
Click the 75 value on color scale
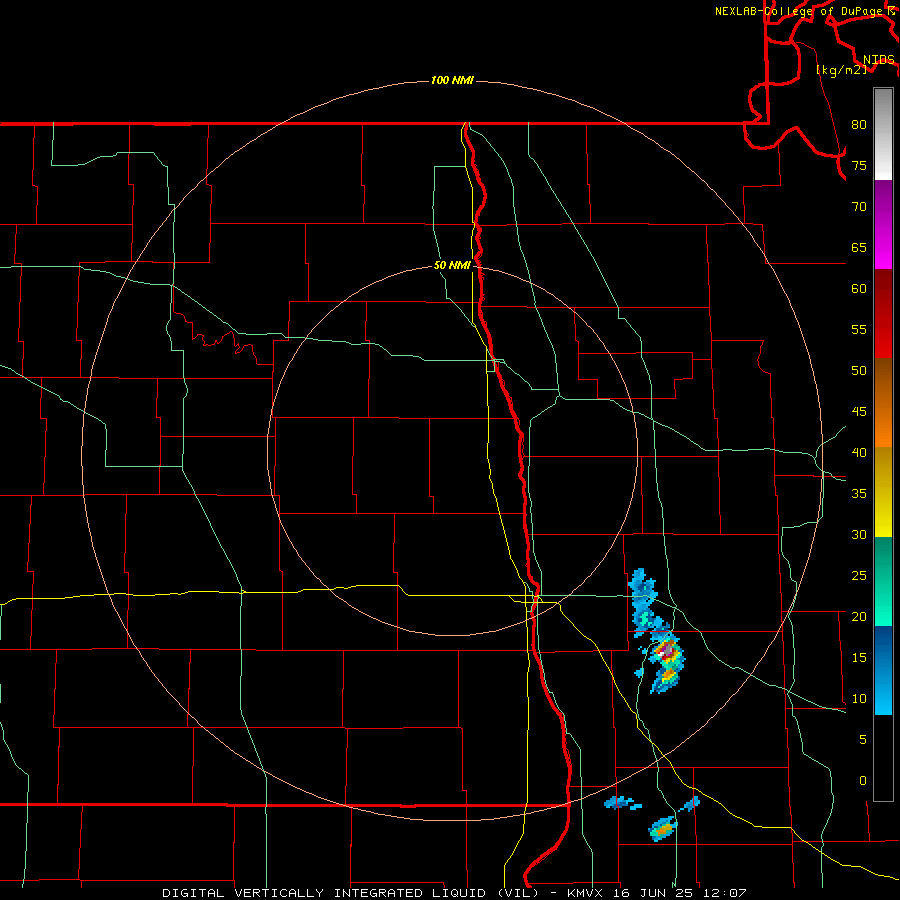859,166
